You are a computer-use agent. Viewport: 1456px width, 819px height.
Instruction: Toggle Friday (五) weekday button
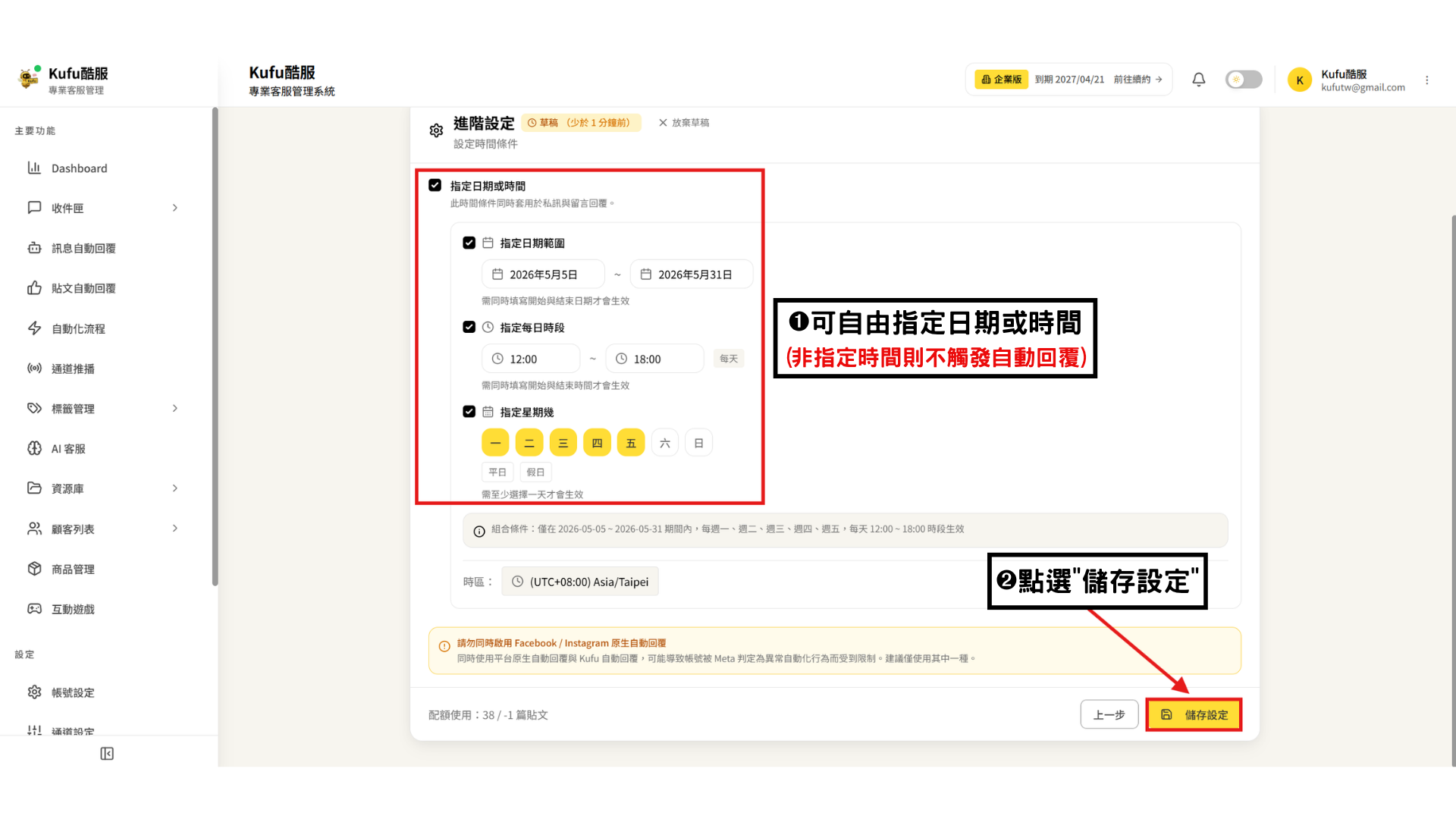631,443
